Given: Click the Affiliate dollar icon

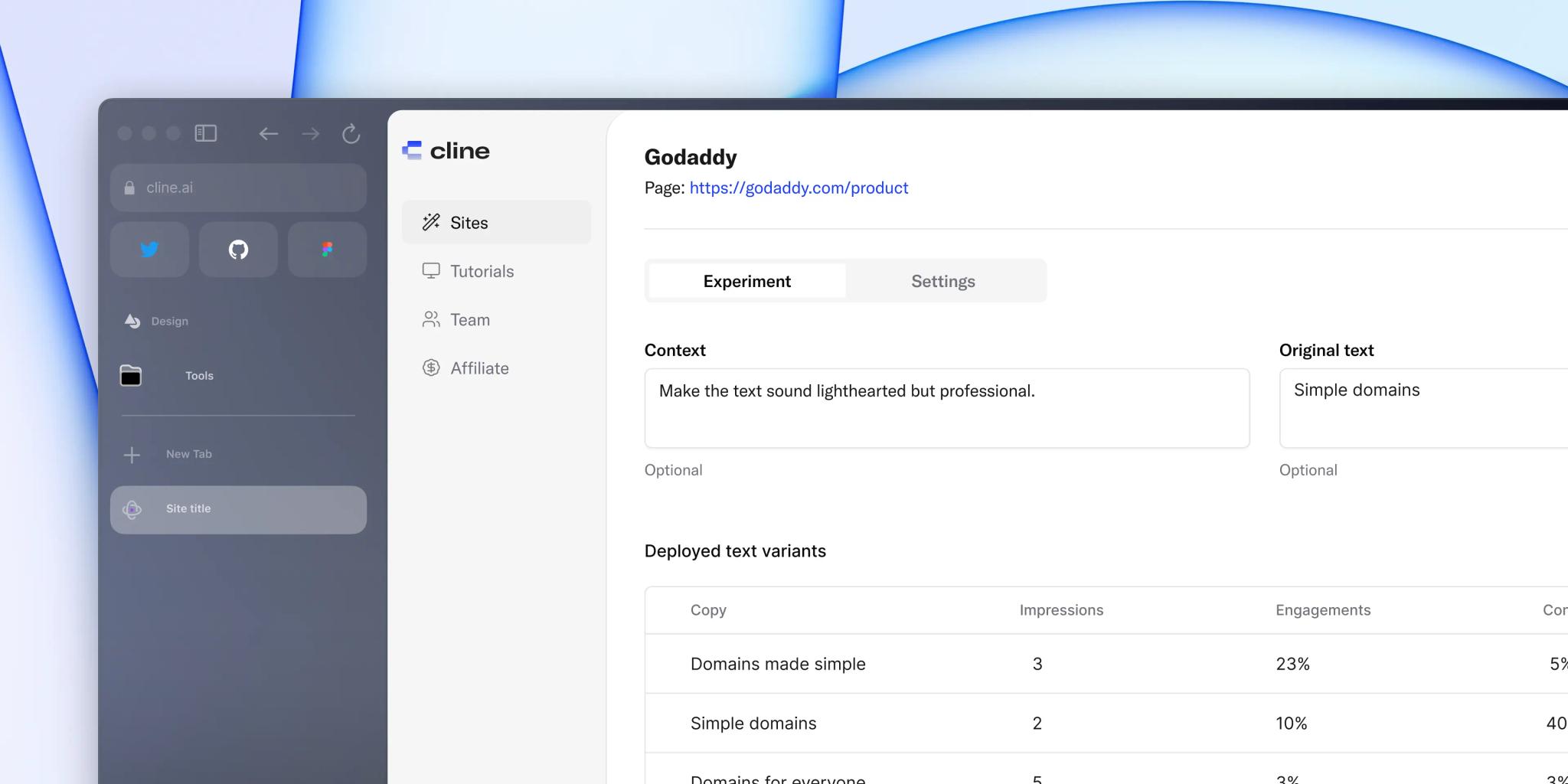Looking at the screenshot, I should pyautogui.click(x=431, y=367).
